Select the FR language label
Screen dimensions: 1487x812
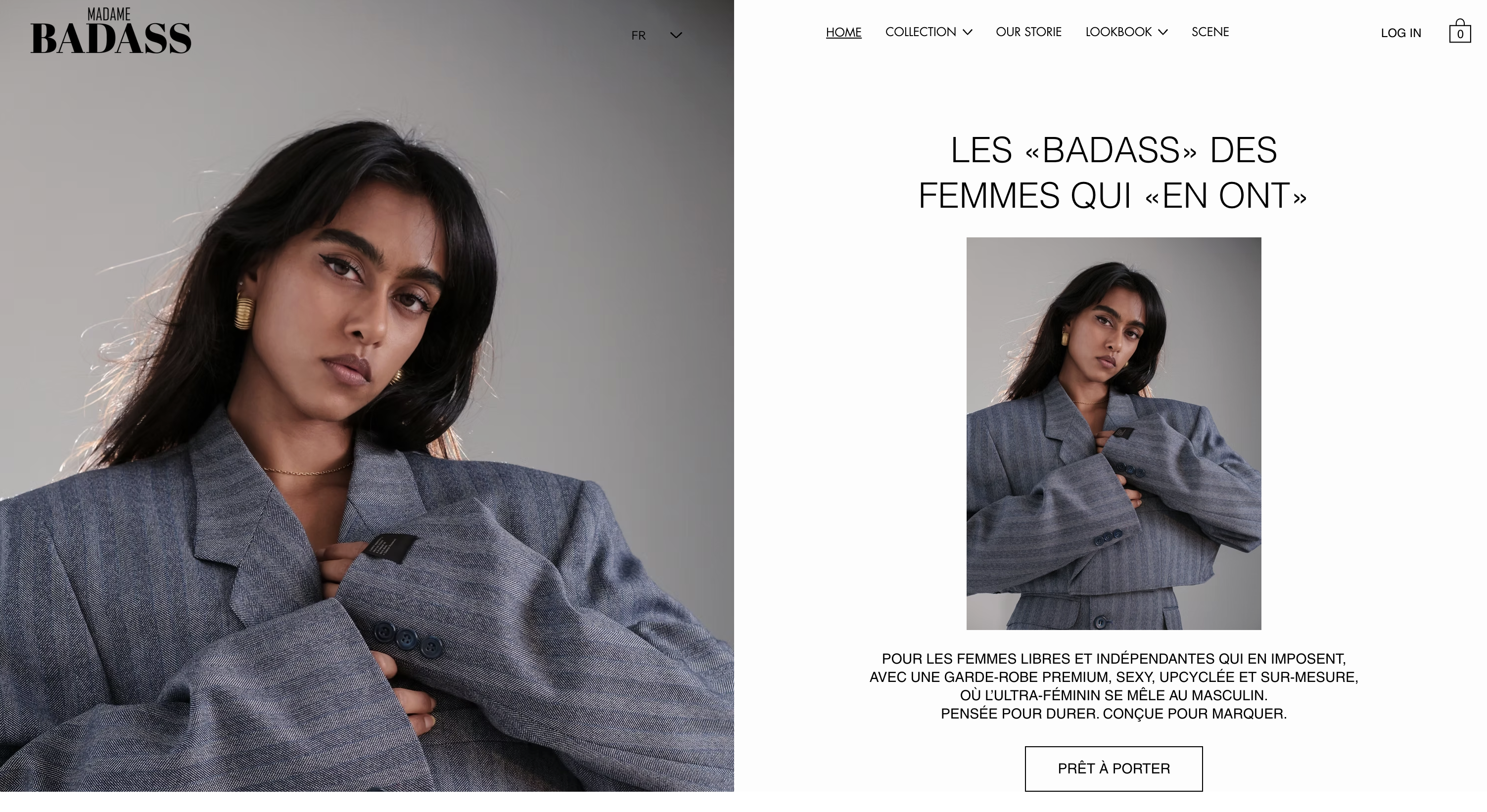coord(639,36)
